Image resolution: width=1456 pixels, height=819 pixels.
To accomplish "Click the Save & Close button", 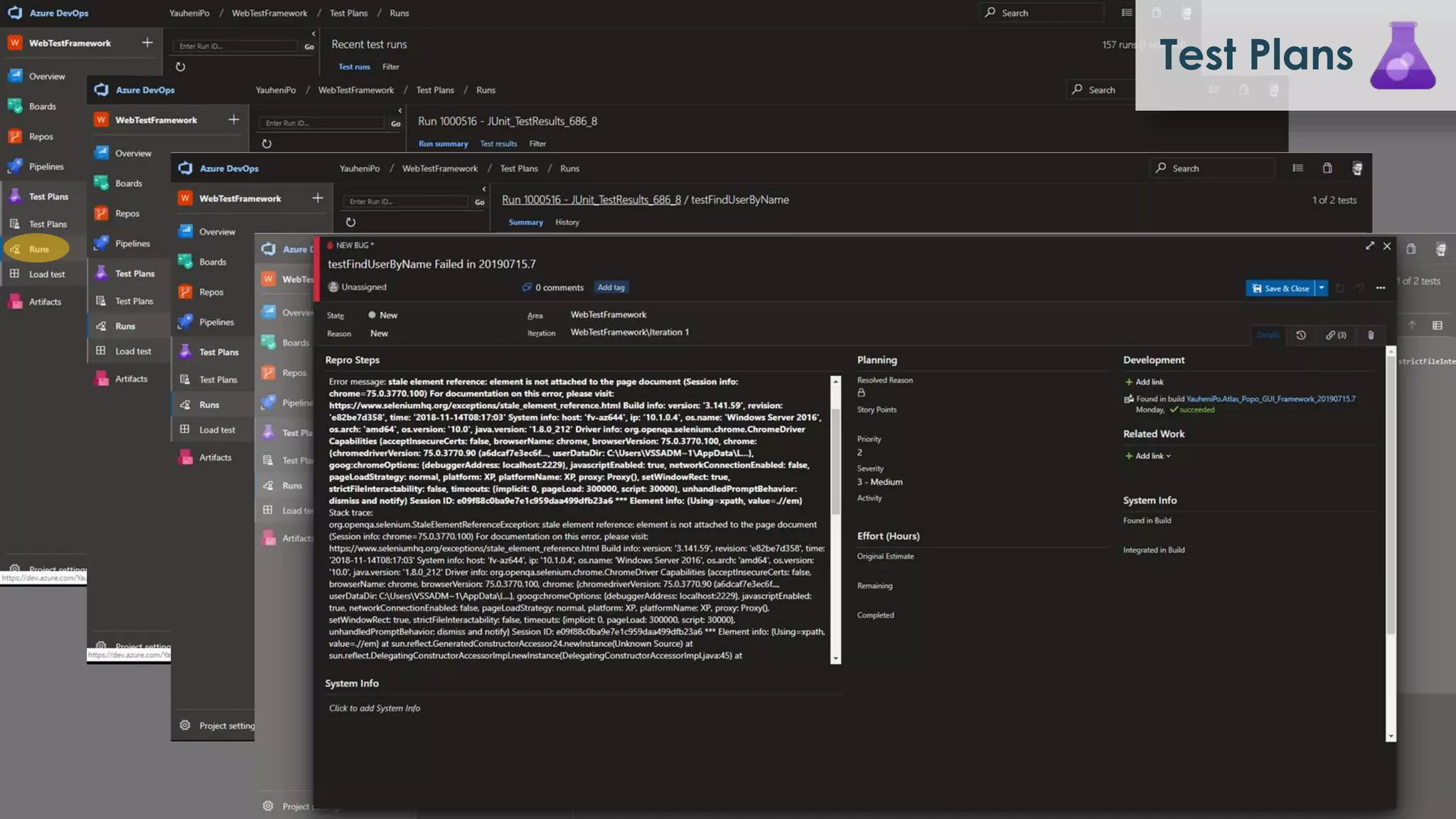I will (x=1280, y=288).
